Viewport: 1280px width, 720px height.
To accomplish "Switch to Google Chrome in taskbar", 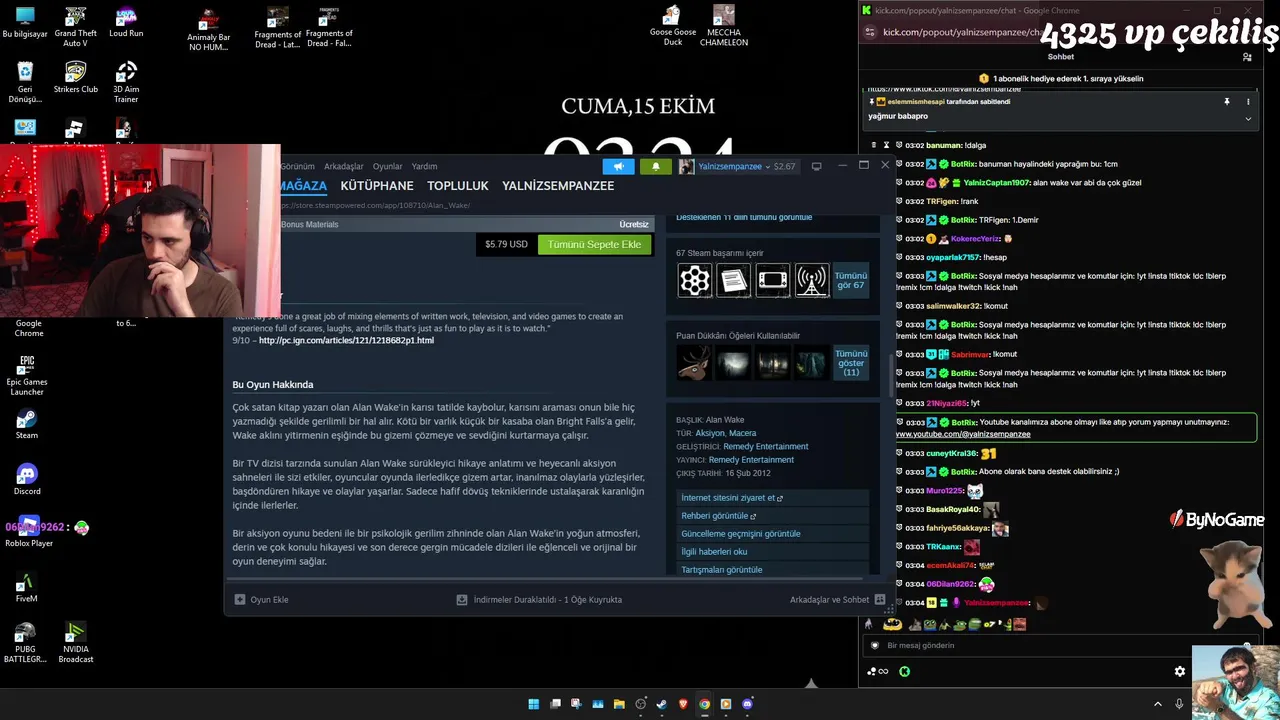I will point(705,704).
